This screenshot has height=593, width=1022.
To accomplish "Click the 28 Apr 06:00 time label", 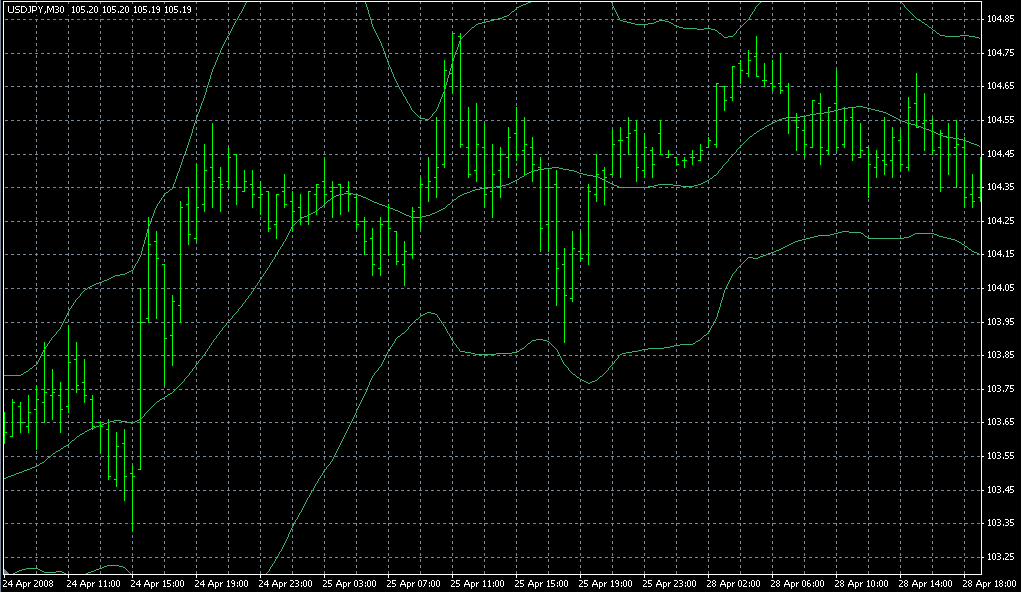I will [798, 582].
